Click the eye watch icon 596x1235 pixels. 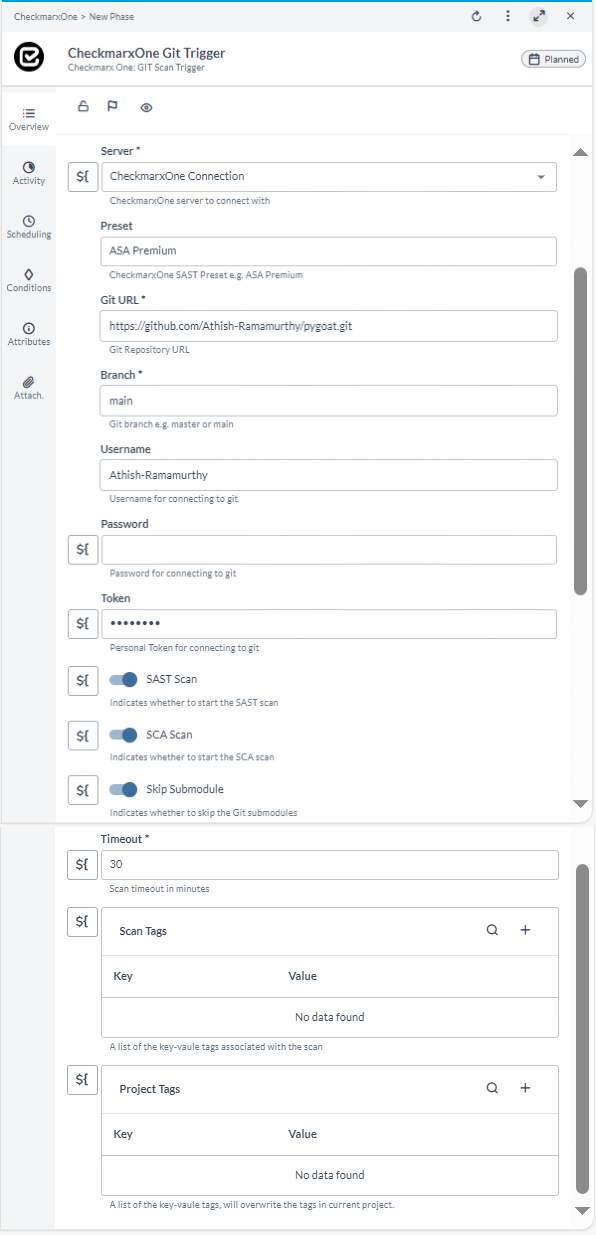(x=146, y=107)
